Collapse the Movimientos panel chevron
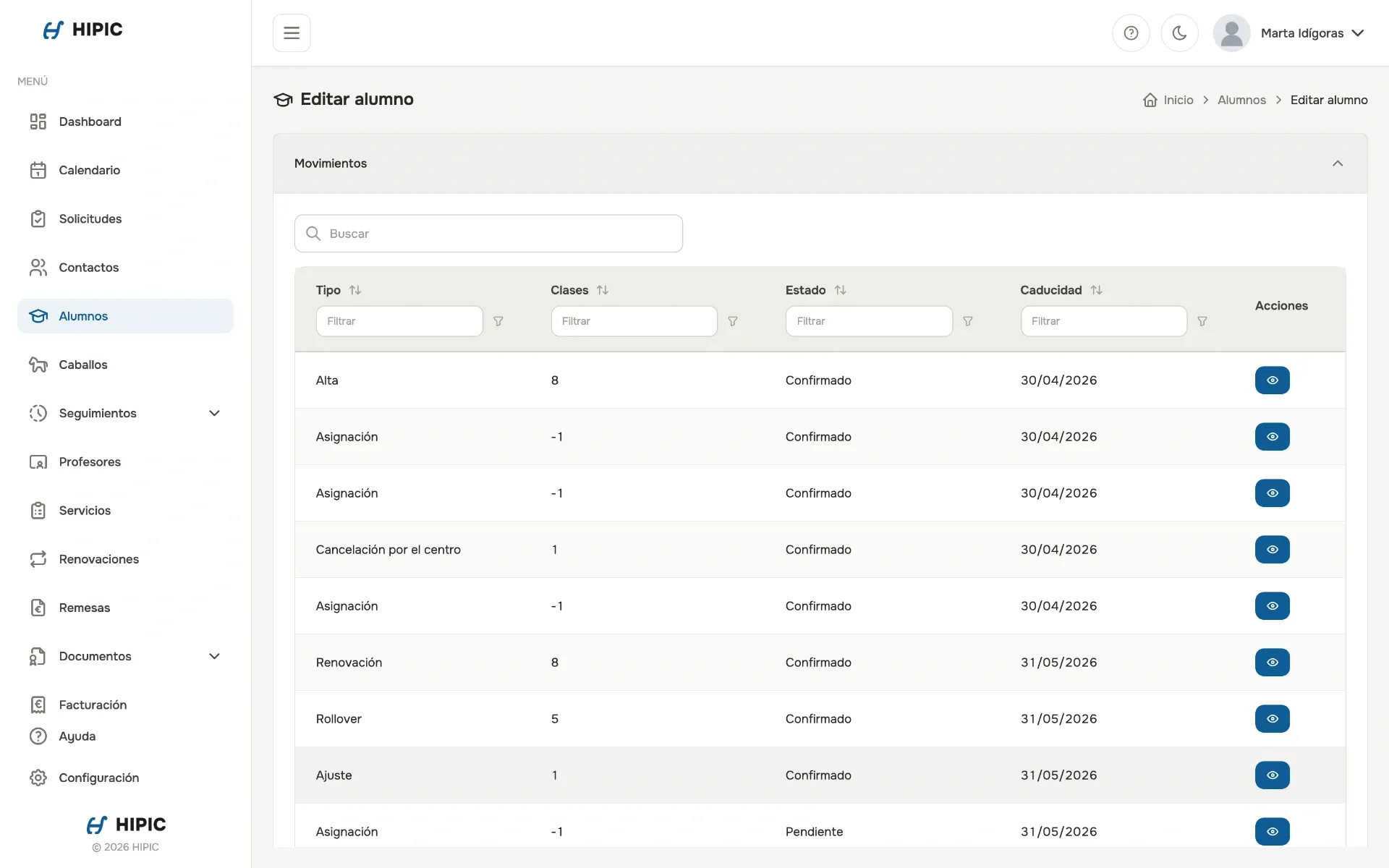The image size is (1389, 868). 1338,163
